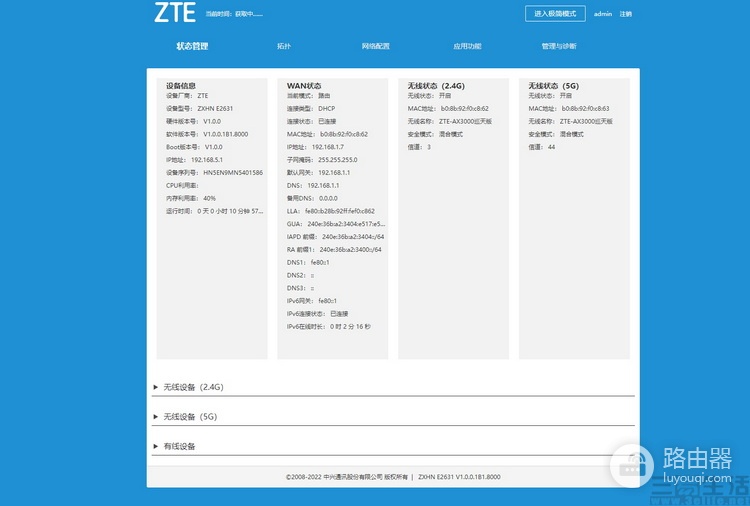Click the 无线状态 (5G) panel heading
Viewport: 750px width, 506px height.
point(553,86)
